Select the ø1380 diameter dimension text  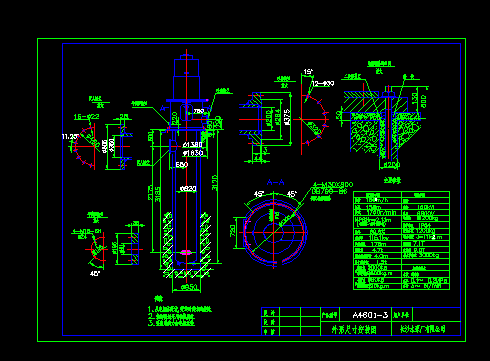click(x=193, y=145)
